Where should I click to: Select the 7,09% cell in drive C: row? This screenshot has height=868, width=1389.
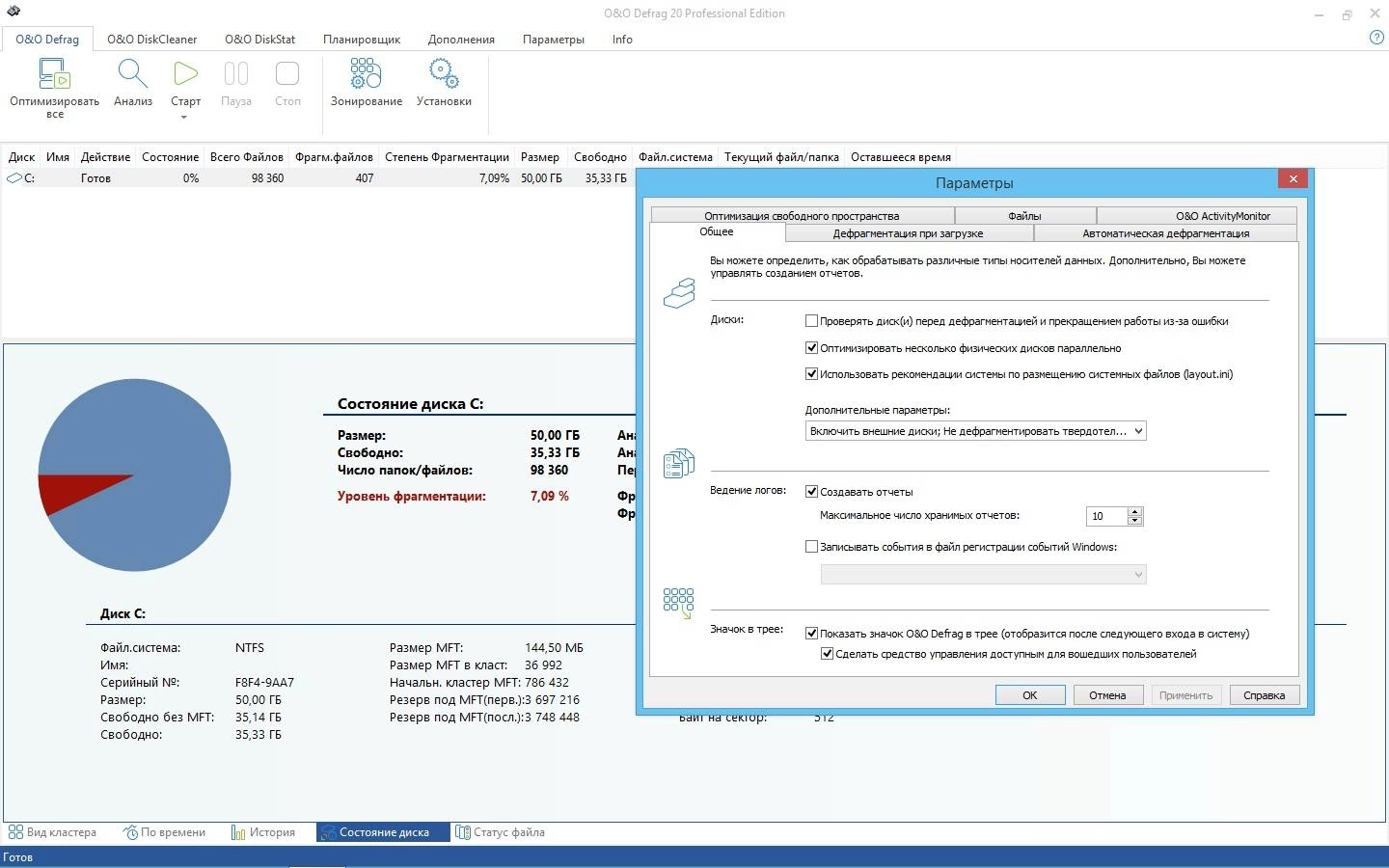494,178
